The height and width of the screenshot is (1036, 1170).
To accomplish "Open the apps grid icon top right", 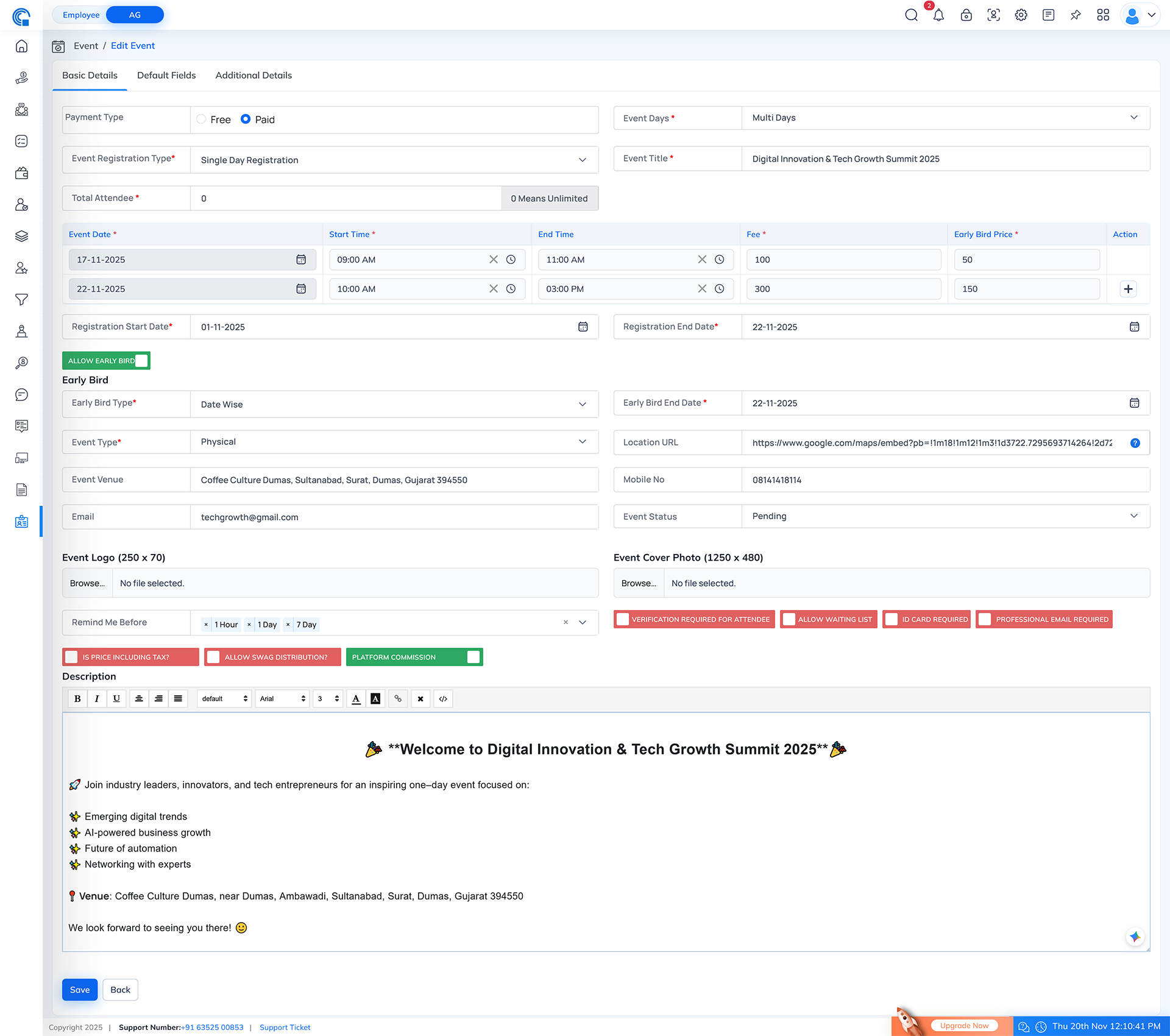I will (x=1104, y=15).
